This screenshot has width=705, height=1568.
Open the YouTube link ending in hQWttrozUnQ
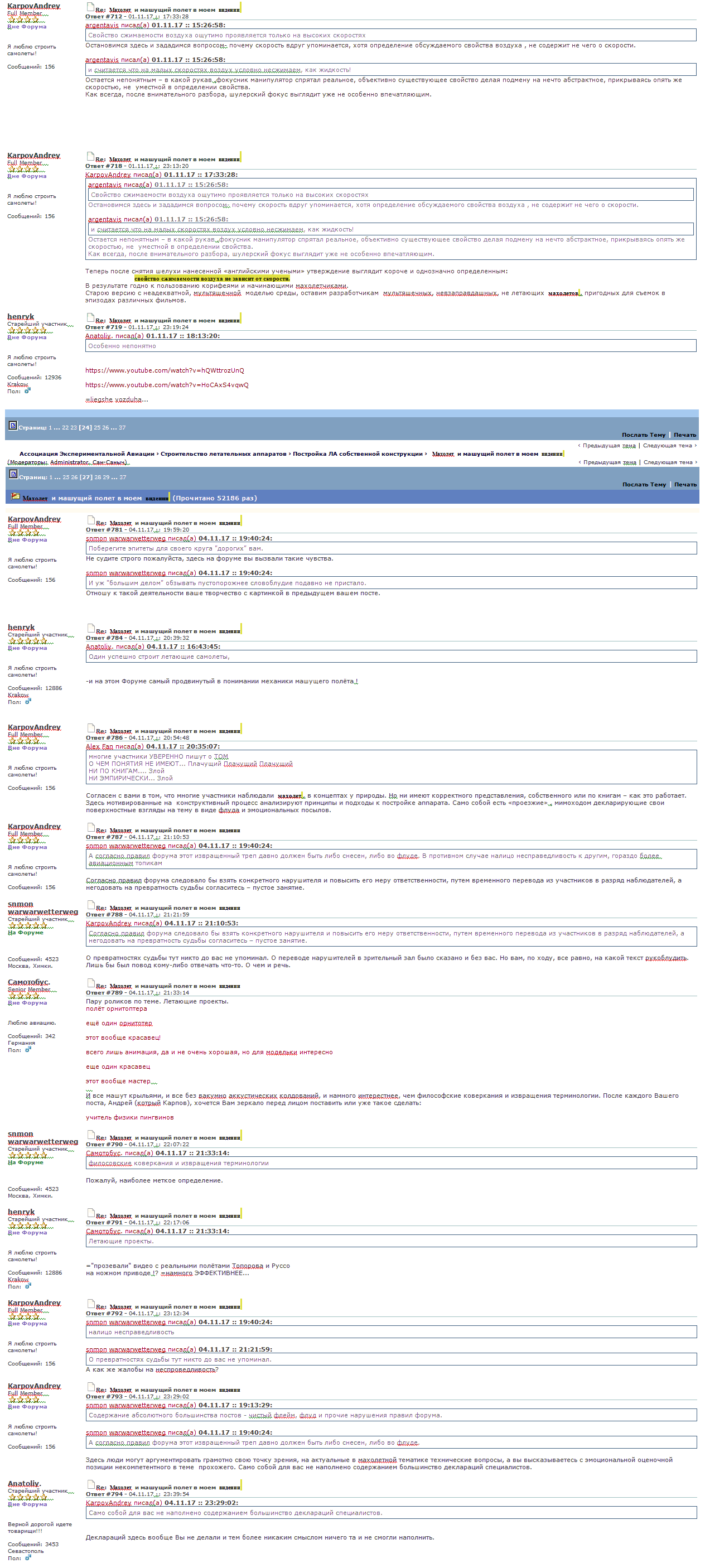tap(165, 370)
